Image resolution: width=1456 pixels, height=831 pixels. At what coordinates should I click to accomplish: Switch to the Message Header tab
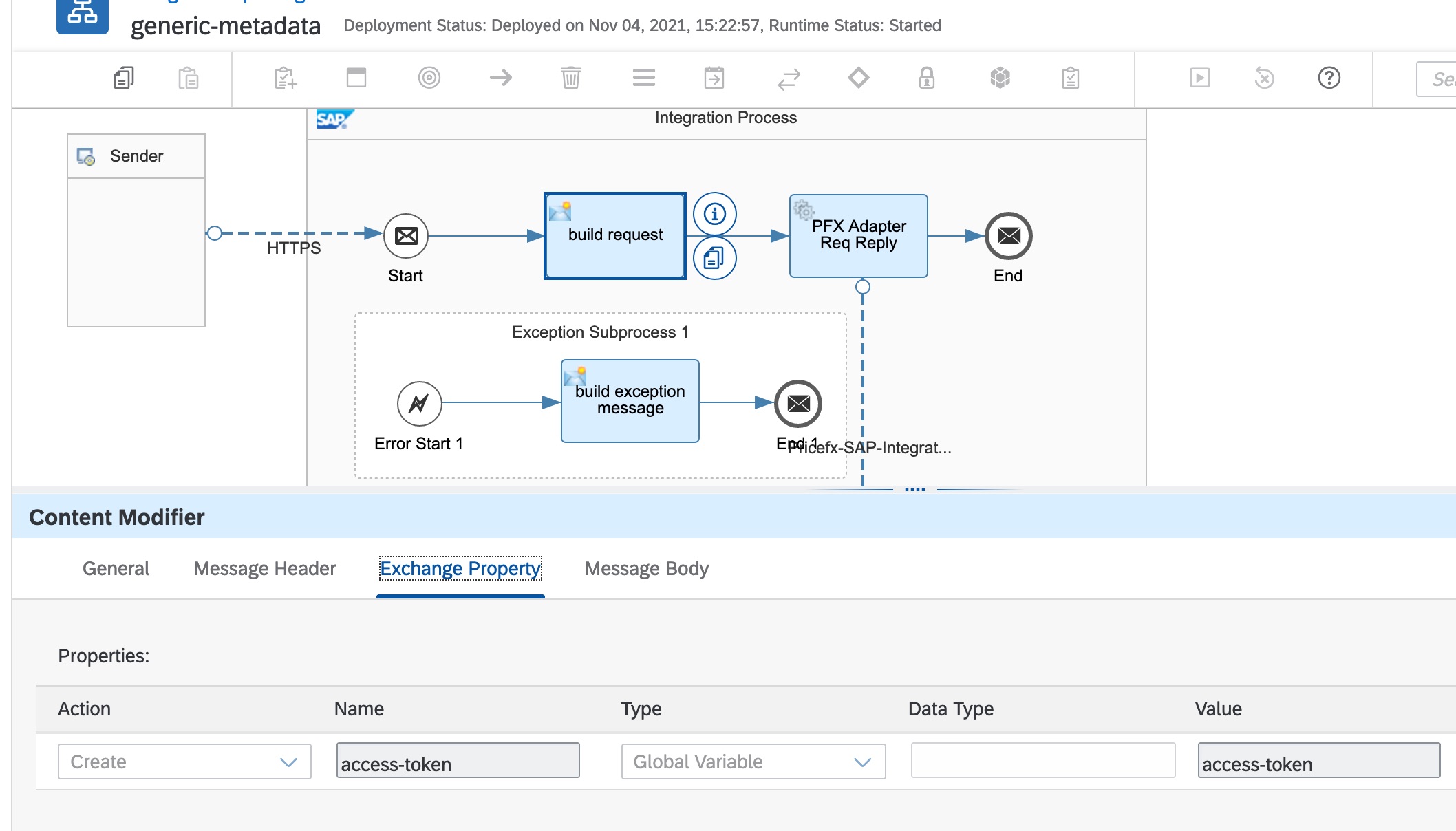click(x=265, y=569)
